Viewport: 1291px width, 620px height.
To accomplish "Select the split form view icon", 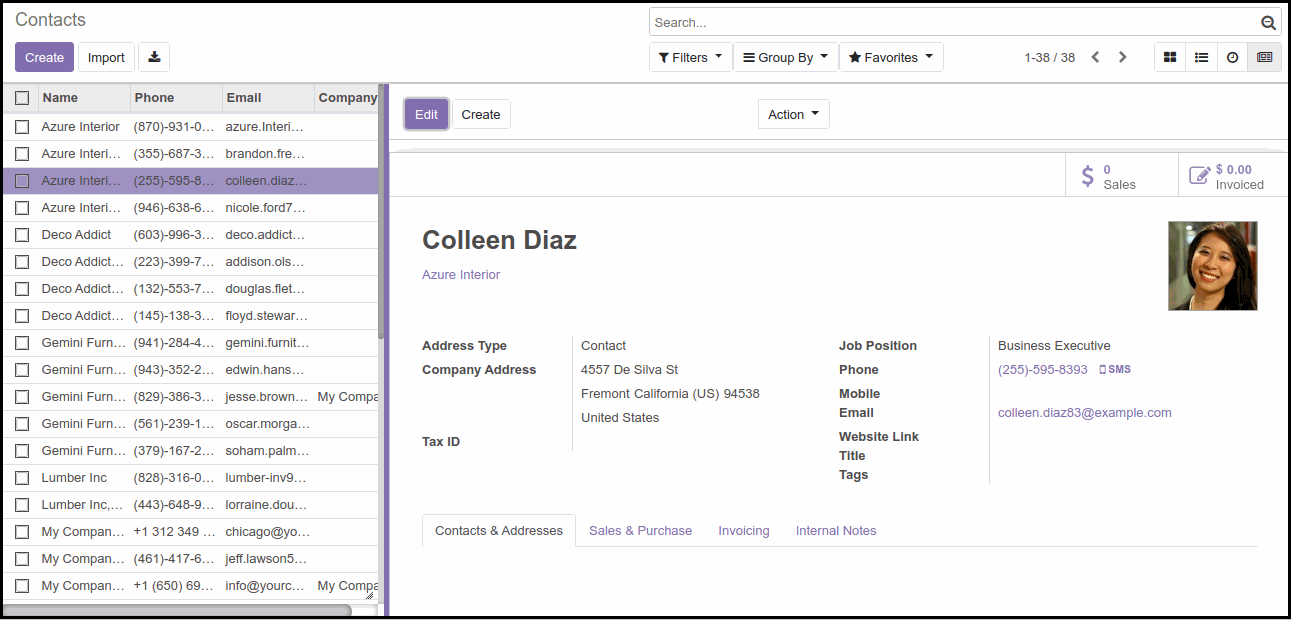I will coord(1264,57).
